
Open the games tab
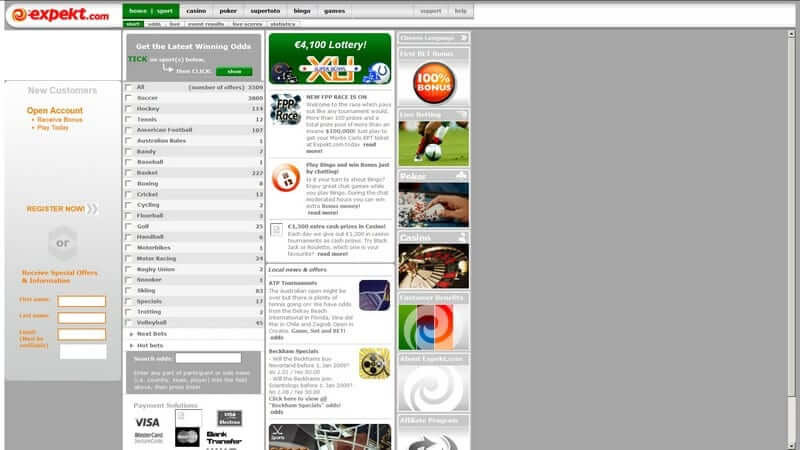coord(334,11)
